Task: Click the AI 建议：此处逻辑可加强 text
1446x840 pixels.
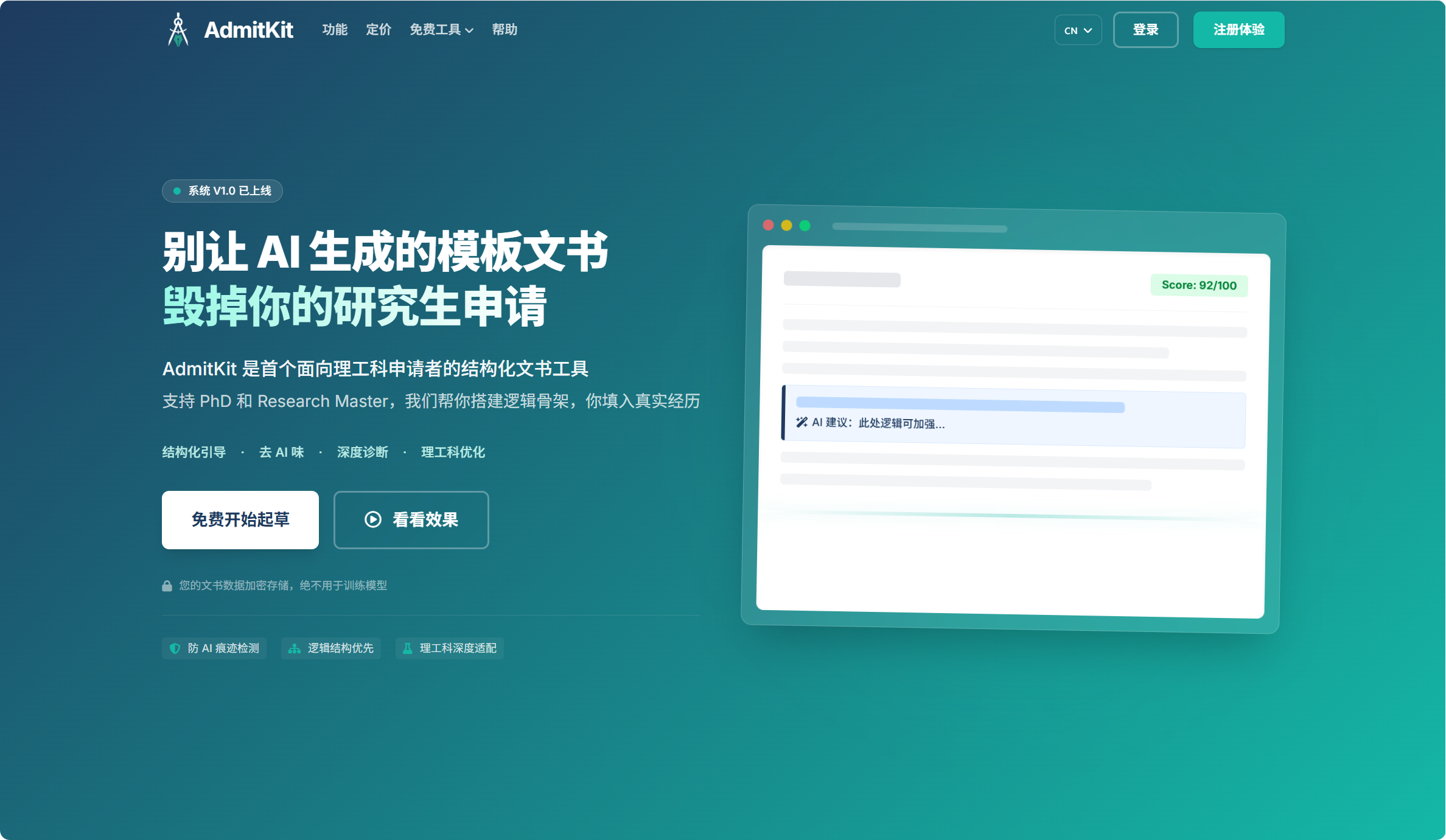Action: coord(878,423)
